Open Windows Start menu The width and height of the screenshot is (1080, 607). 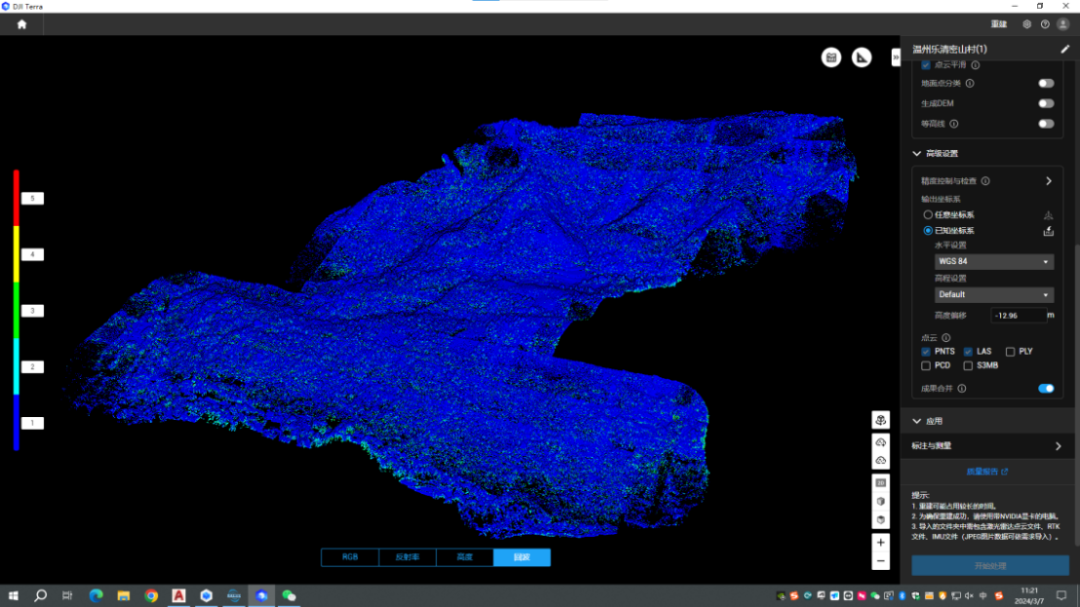[13, 596]
